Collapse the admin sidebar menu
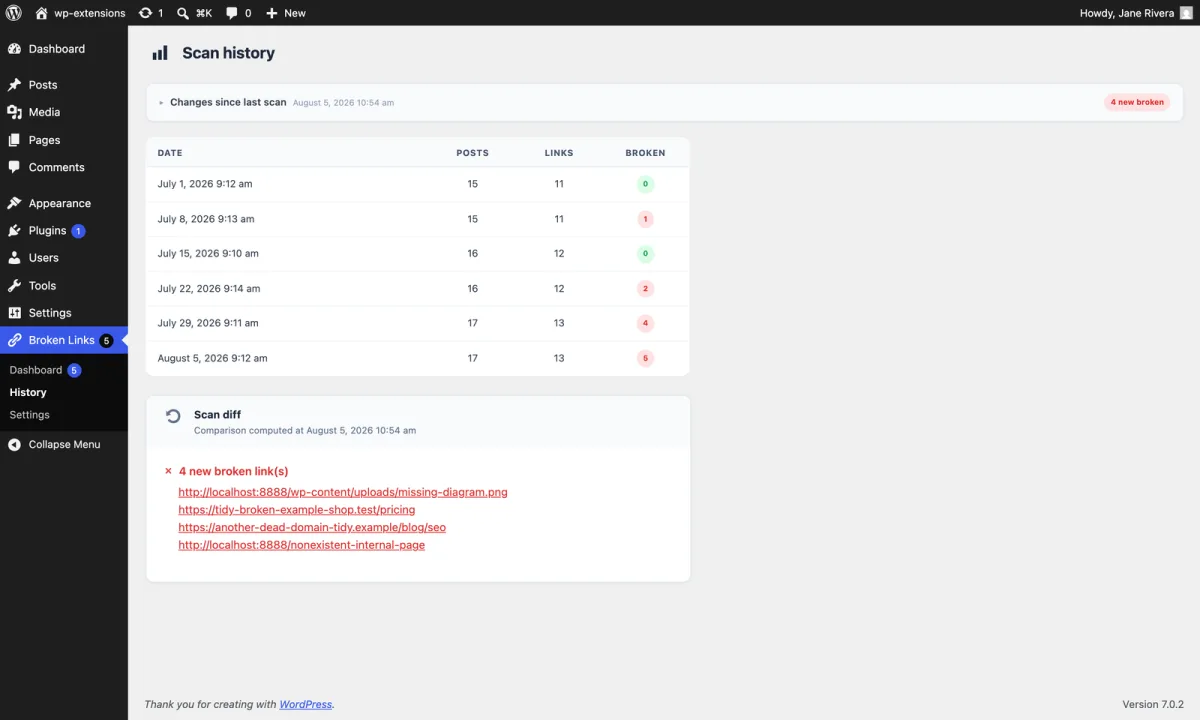This screenshot has width=1200, height=720. [x=64, y=444]
